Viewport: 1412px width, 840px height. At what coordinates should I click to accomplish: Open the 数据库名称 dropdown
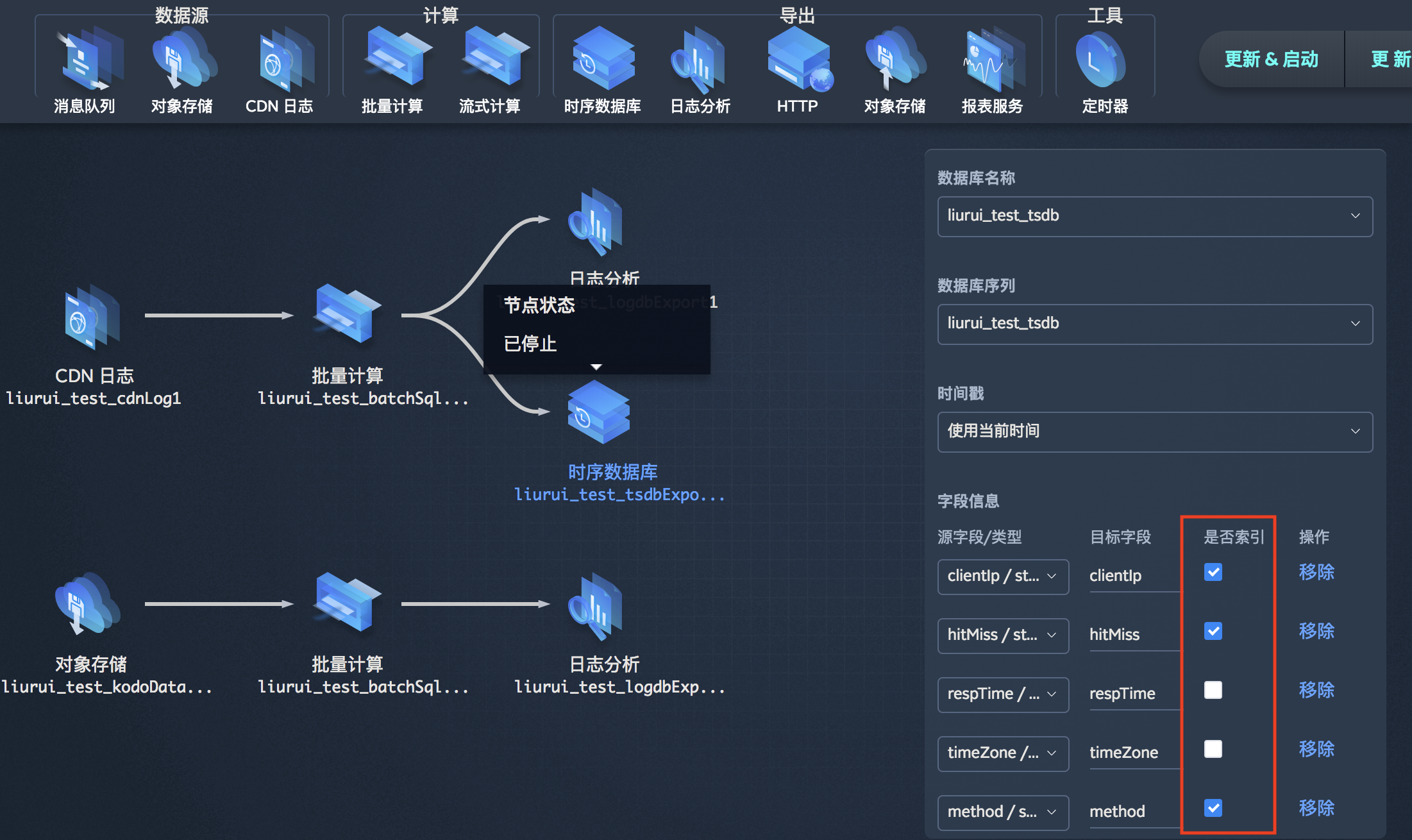pos(1155,216)
